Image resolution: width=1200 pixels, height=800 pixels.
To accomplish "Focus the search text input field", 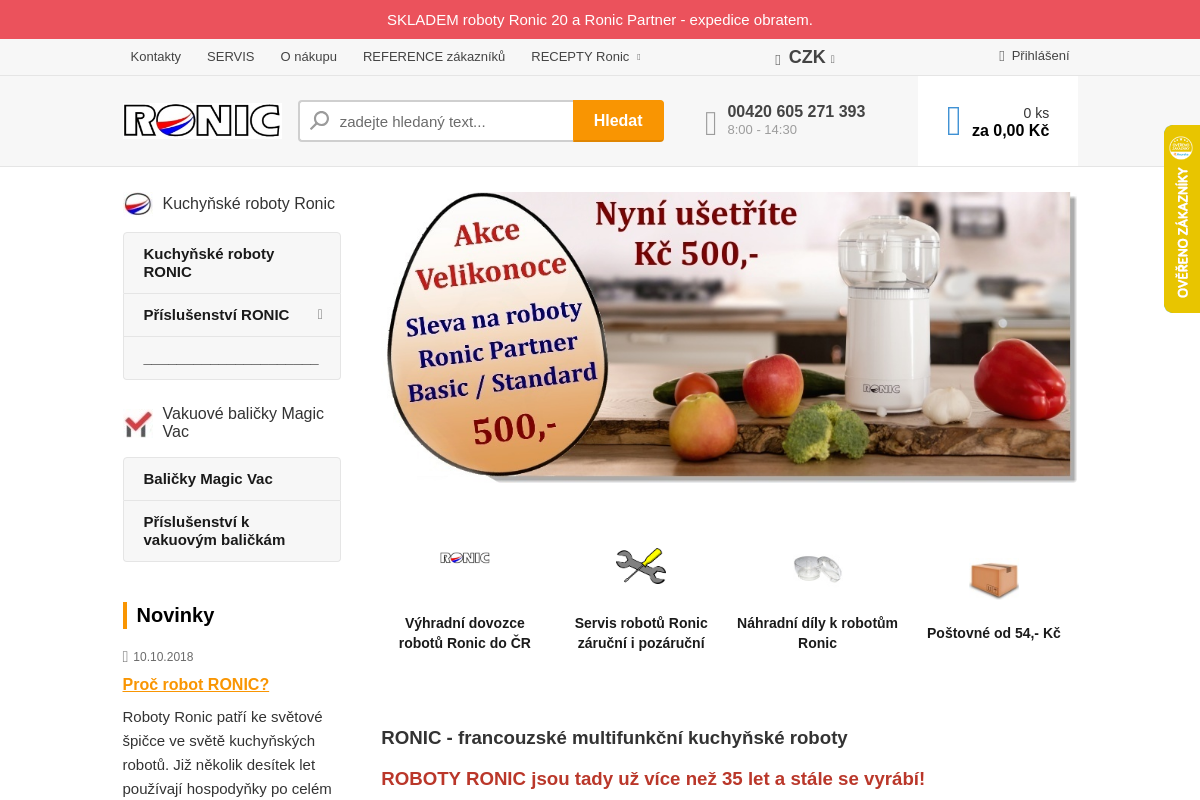I will 436,121.
